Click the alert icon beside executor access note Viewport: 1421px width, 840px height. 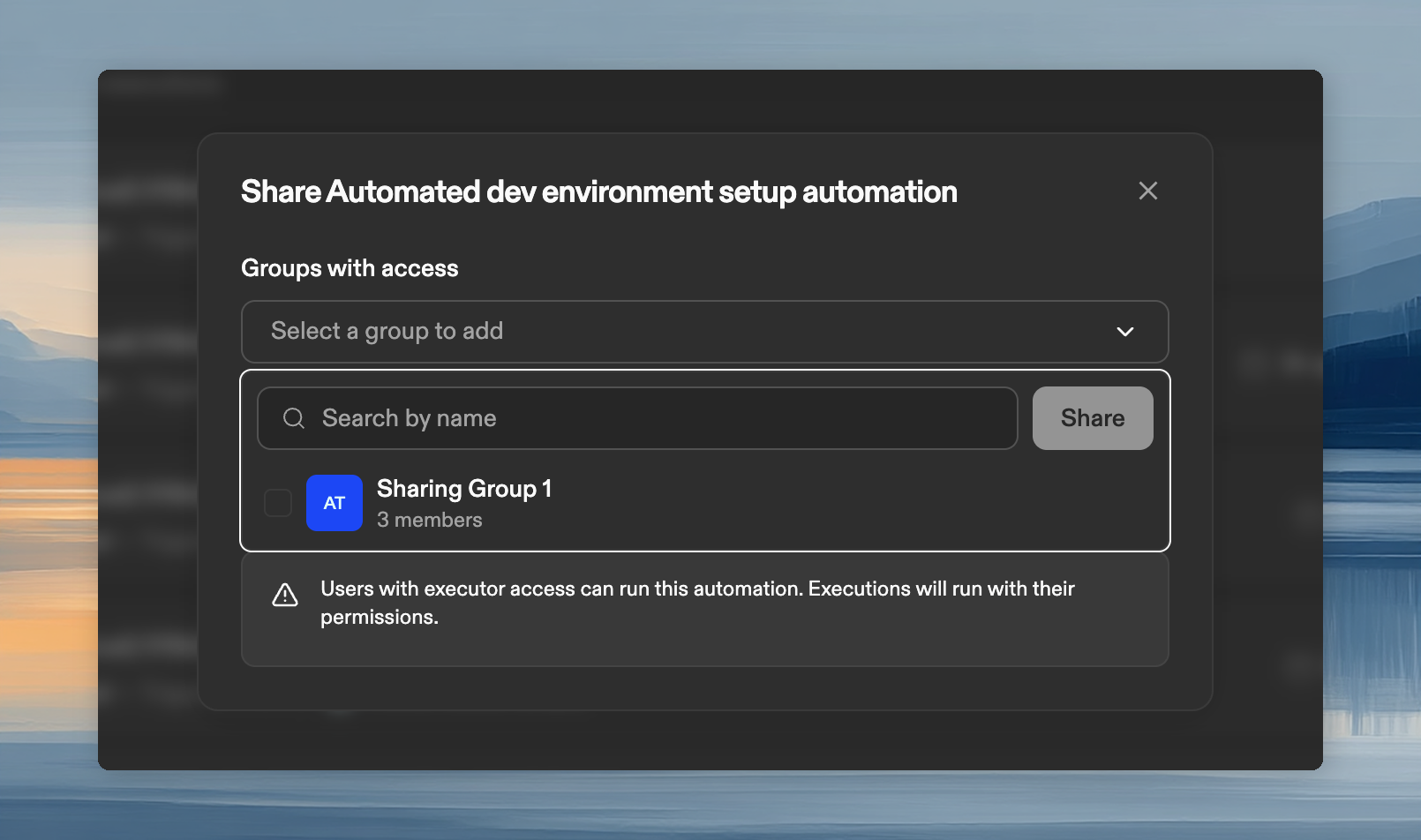[285, 595]
